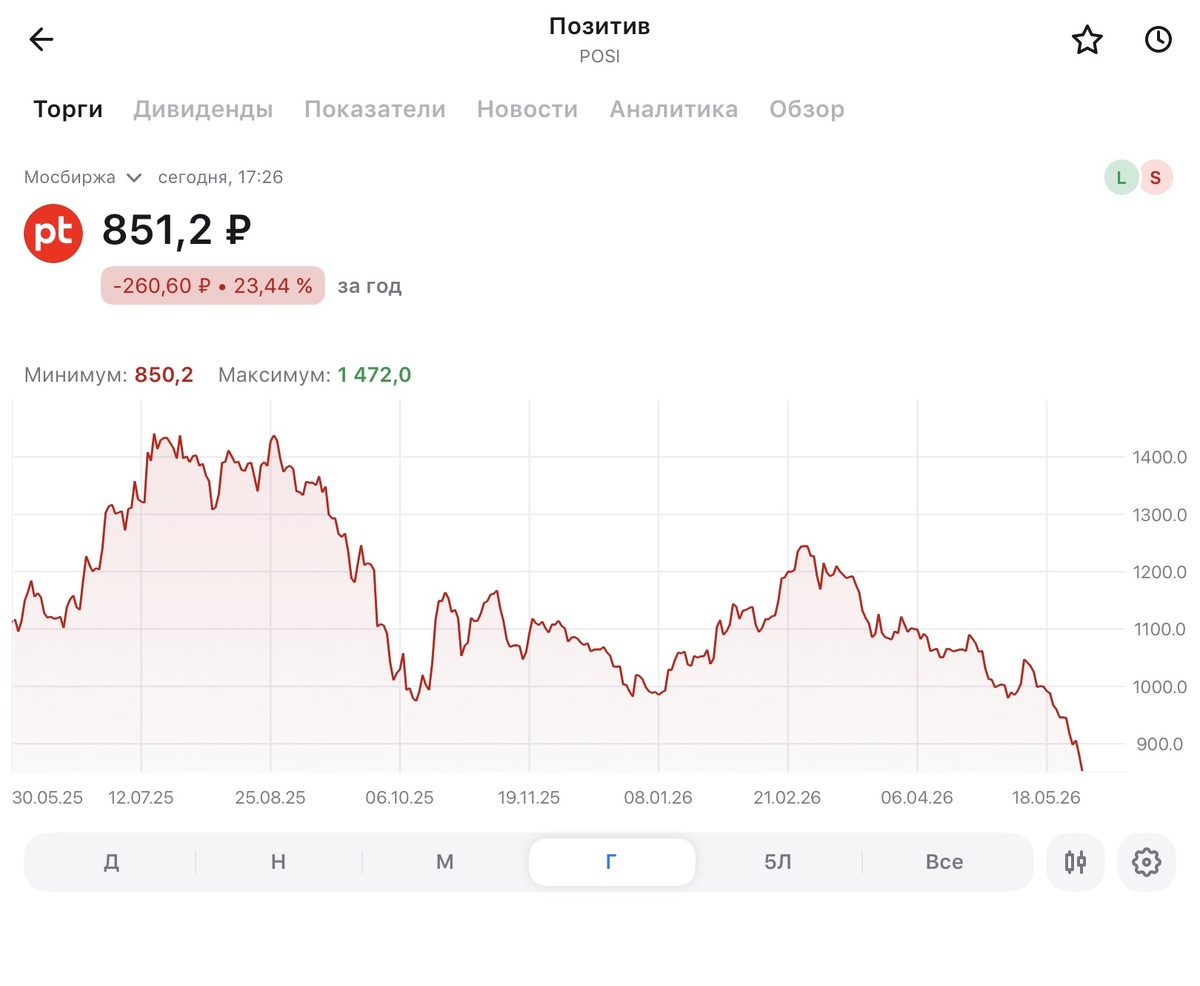The image size is (1200, 986).
Task: Tap the 1400.0 price axis label
Action: pos(1160,458)
